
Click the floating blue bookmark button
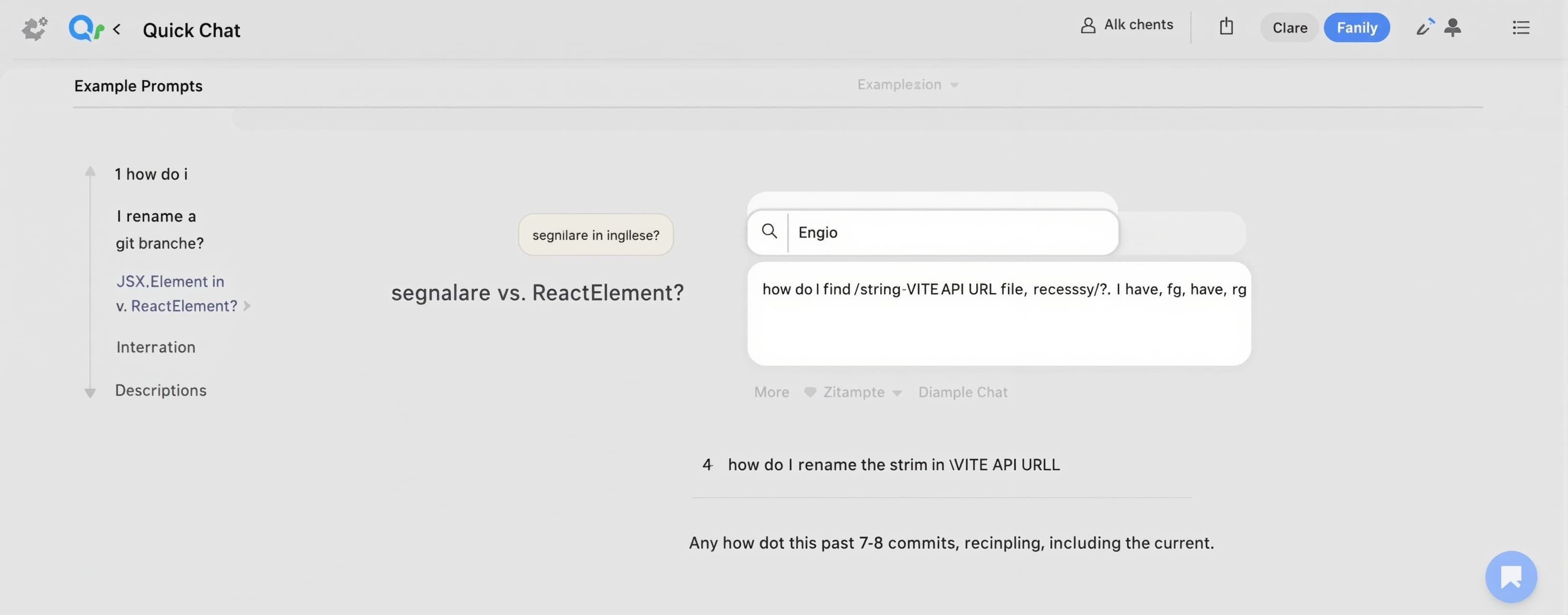(x=1511, y=576)
